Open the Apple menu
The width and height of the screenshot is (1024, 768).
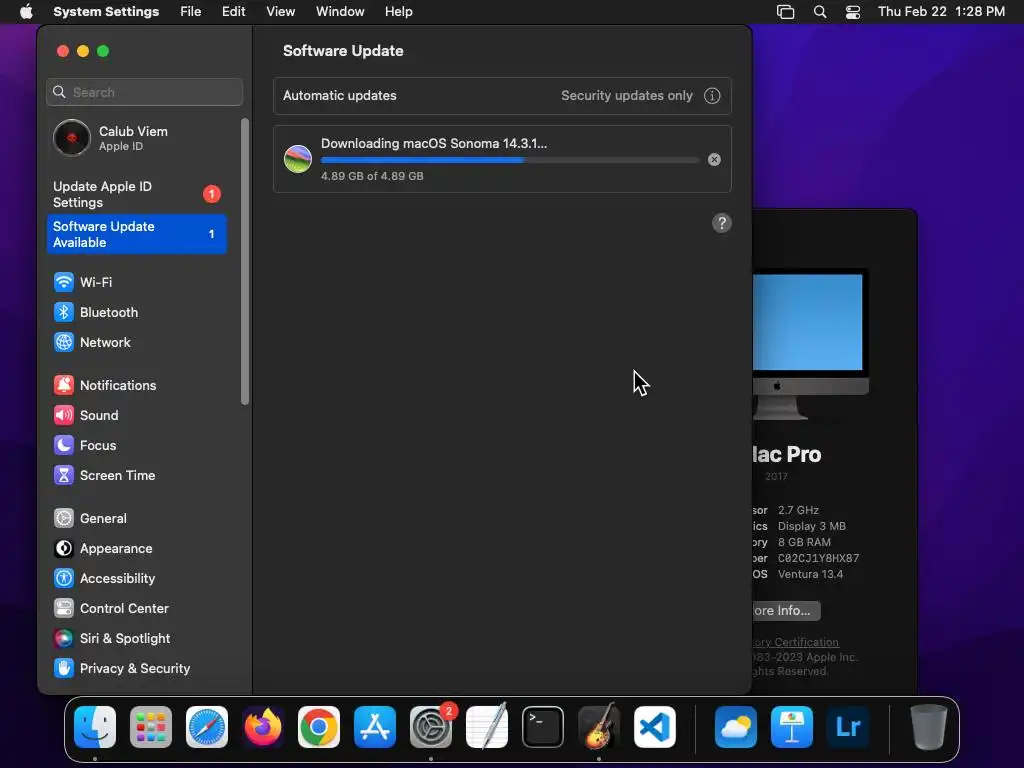click(26, 11)
